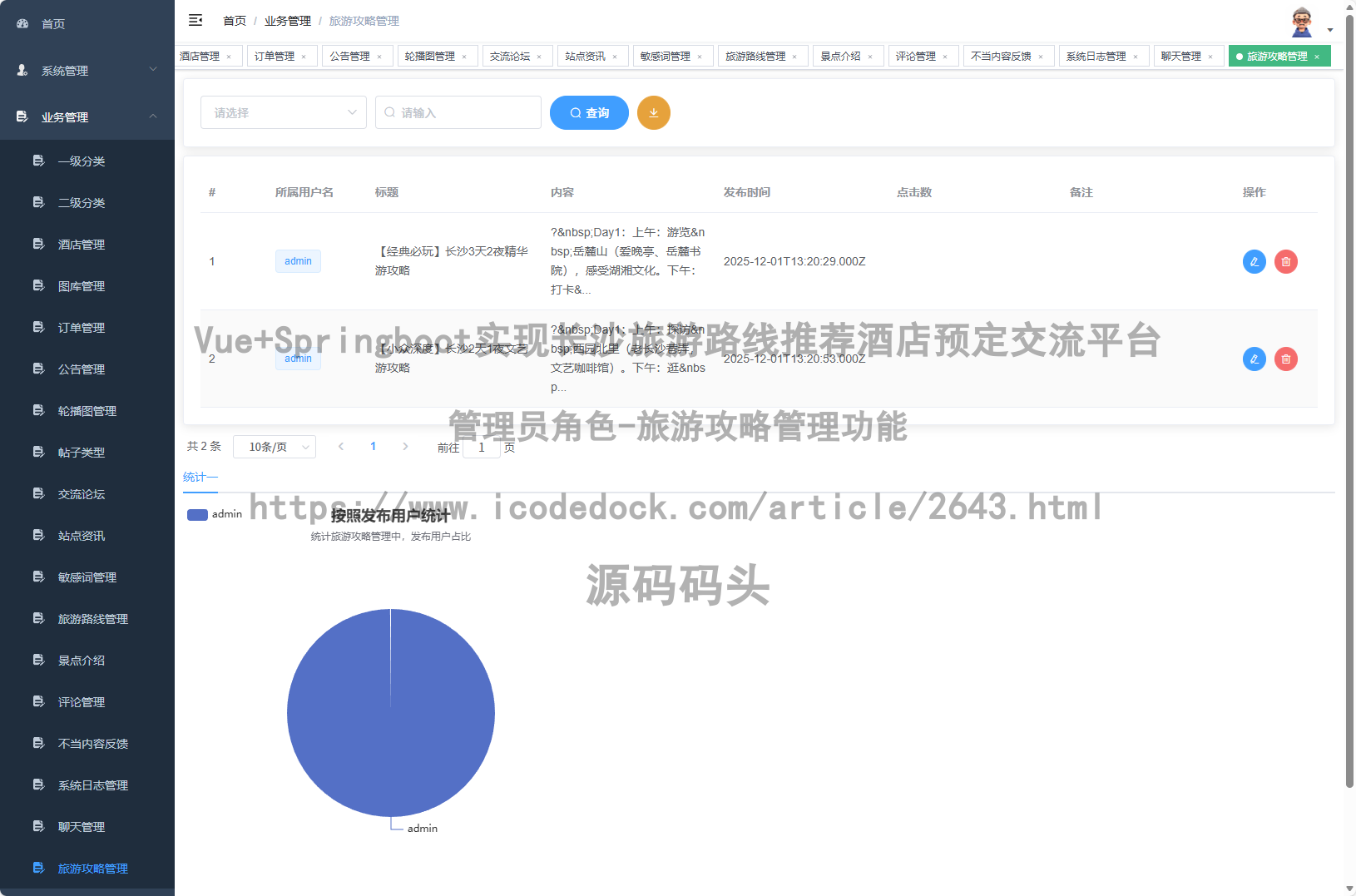Click the 查询 search button
The image size is (1356, 896).
tap(589, 112)
